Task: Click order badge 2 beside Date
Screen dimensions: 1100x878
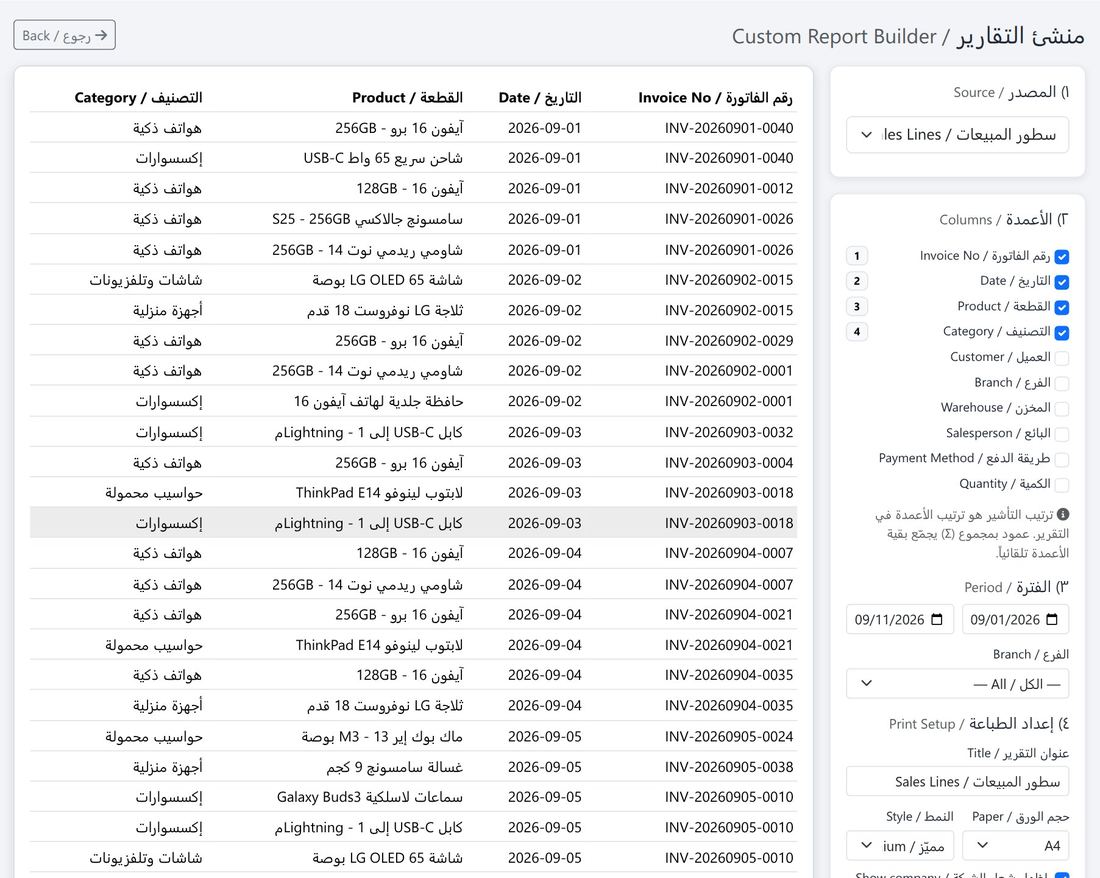Action: (x=857, y=281)
